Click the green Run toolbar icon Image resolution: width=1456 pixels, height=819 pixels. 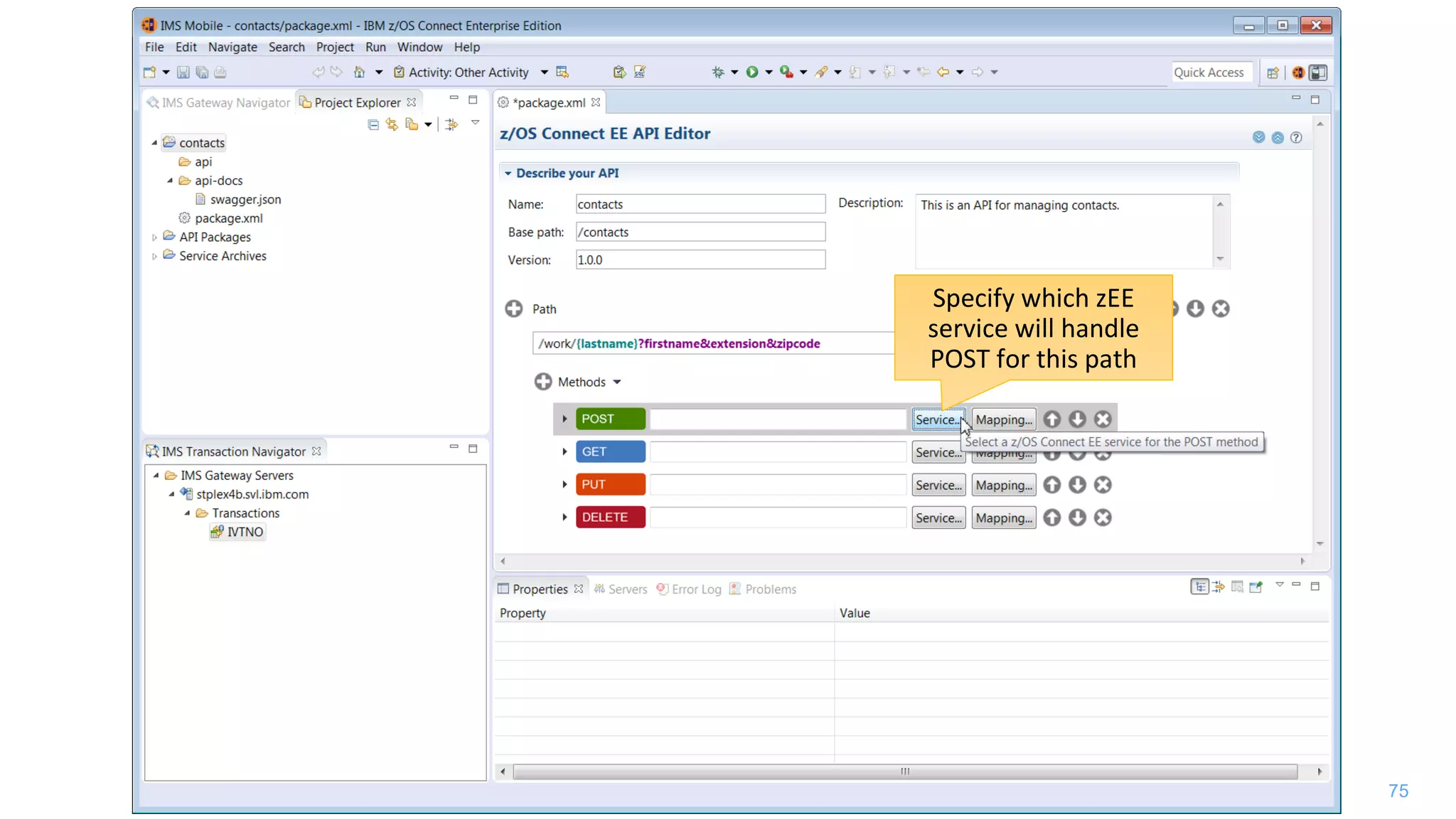pyautogui.click(x=751, y=72)
